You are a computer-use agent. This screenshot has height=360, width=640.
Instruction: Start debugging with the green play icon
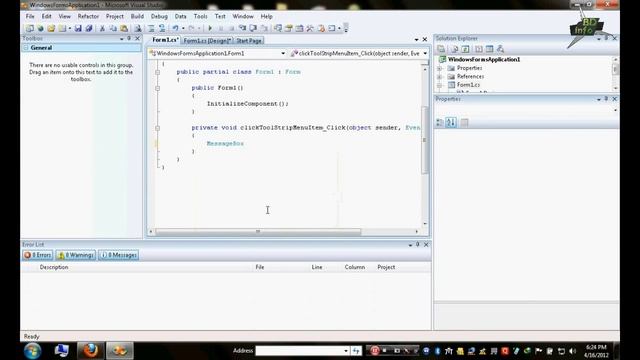click(210, 28)
